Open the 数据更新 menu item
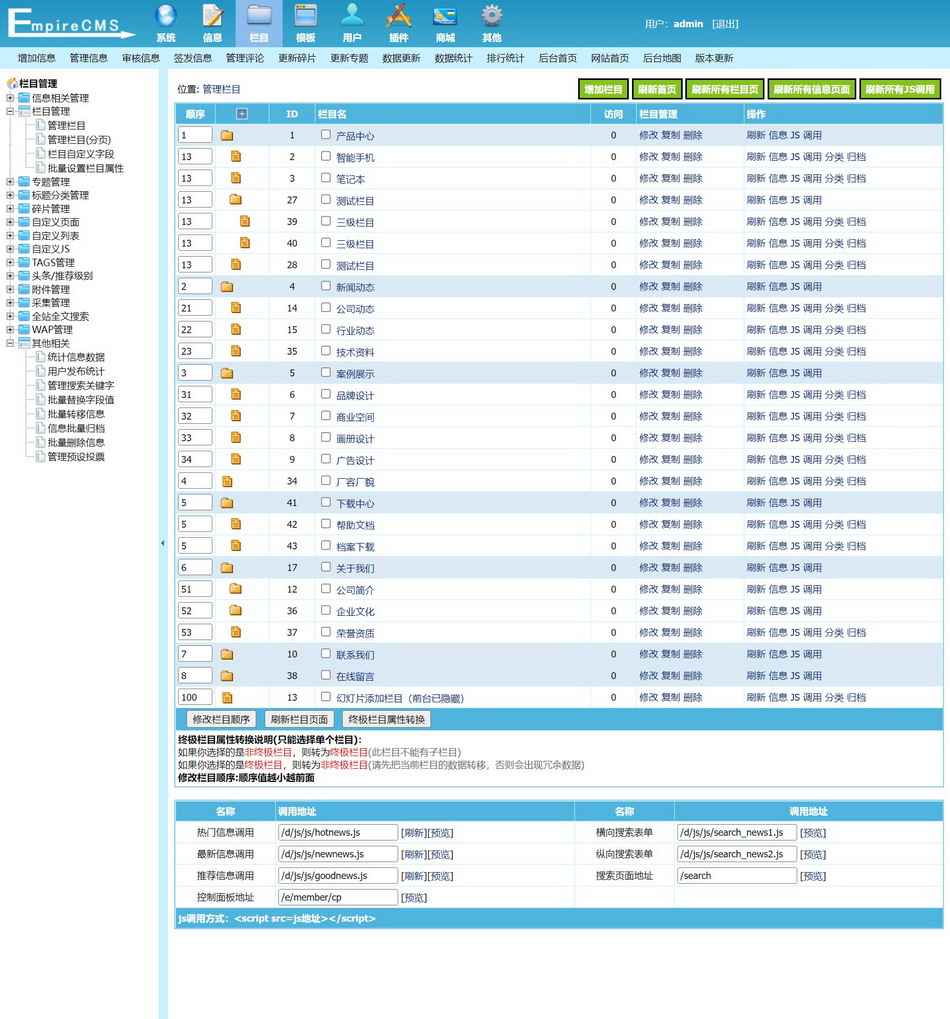 [401, 58]
